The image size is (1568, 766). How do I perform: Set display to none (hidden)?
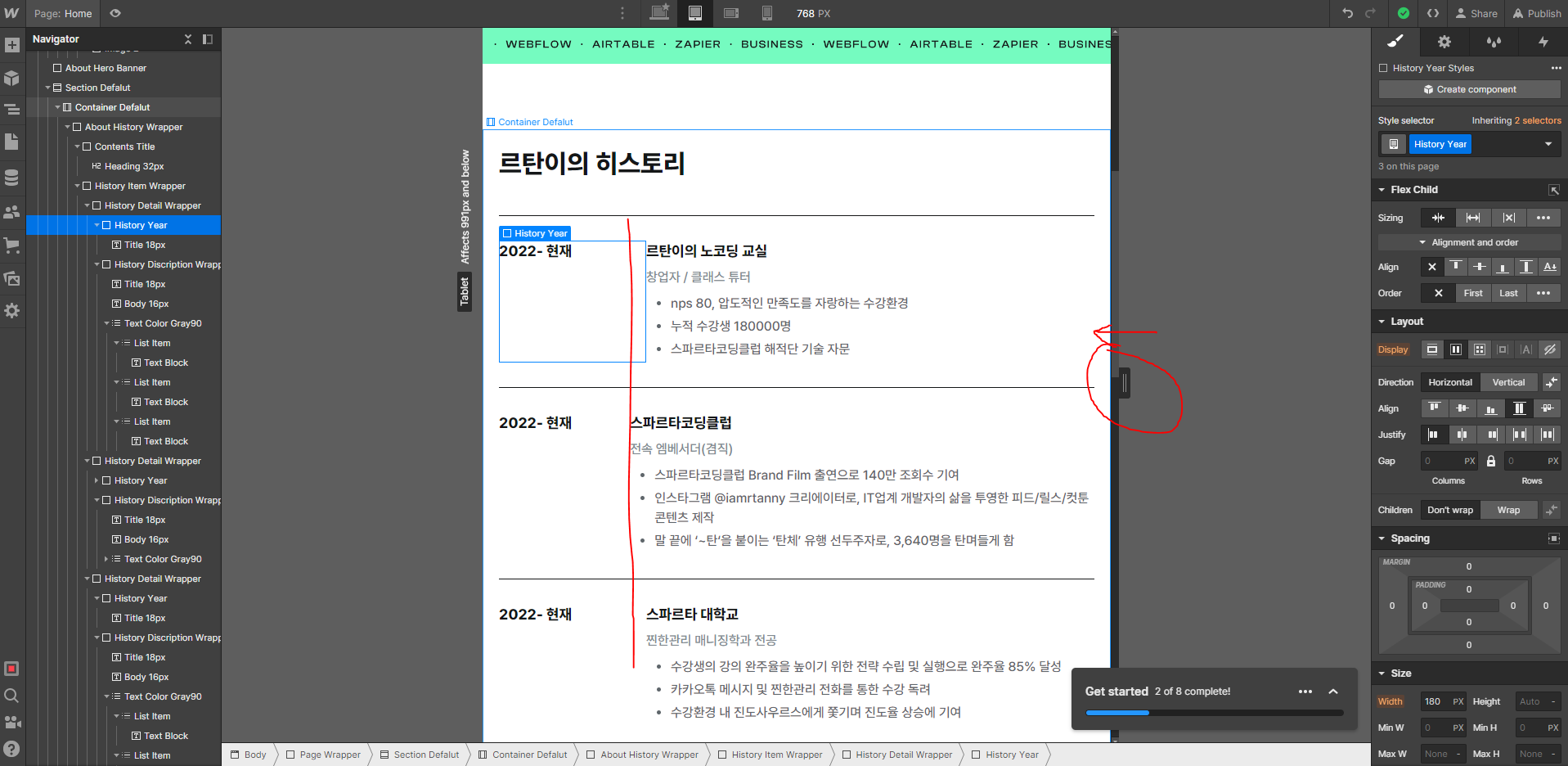click(x=1550, y=349)
